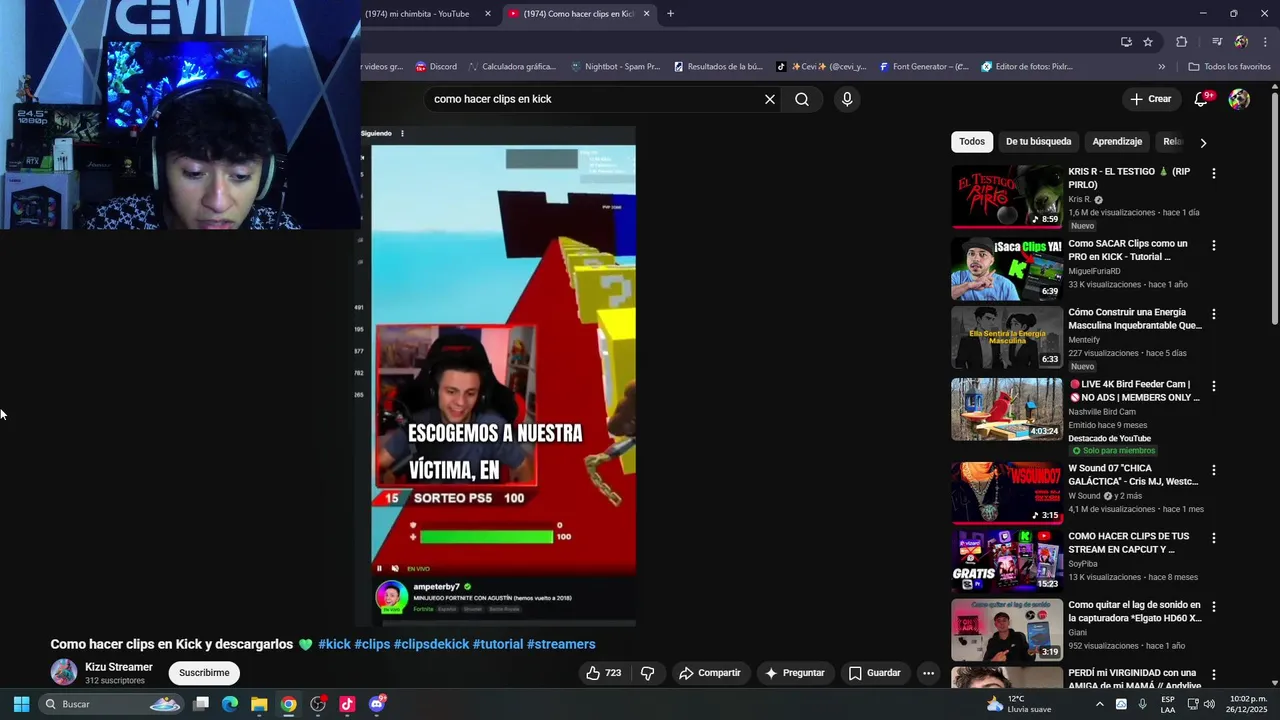This screenshot has width=1280, height=720.
Task: Open the ¡Saca Clips YA! thumbnail
Action: click(x=1006, y=269)
